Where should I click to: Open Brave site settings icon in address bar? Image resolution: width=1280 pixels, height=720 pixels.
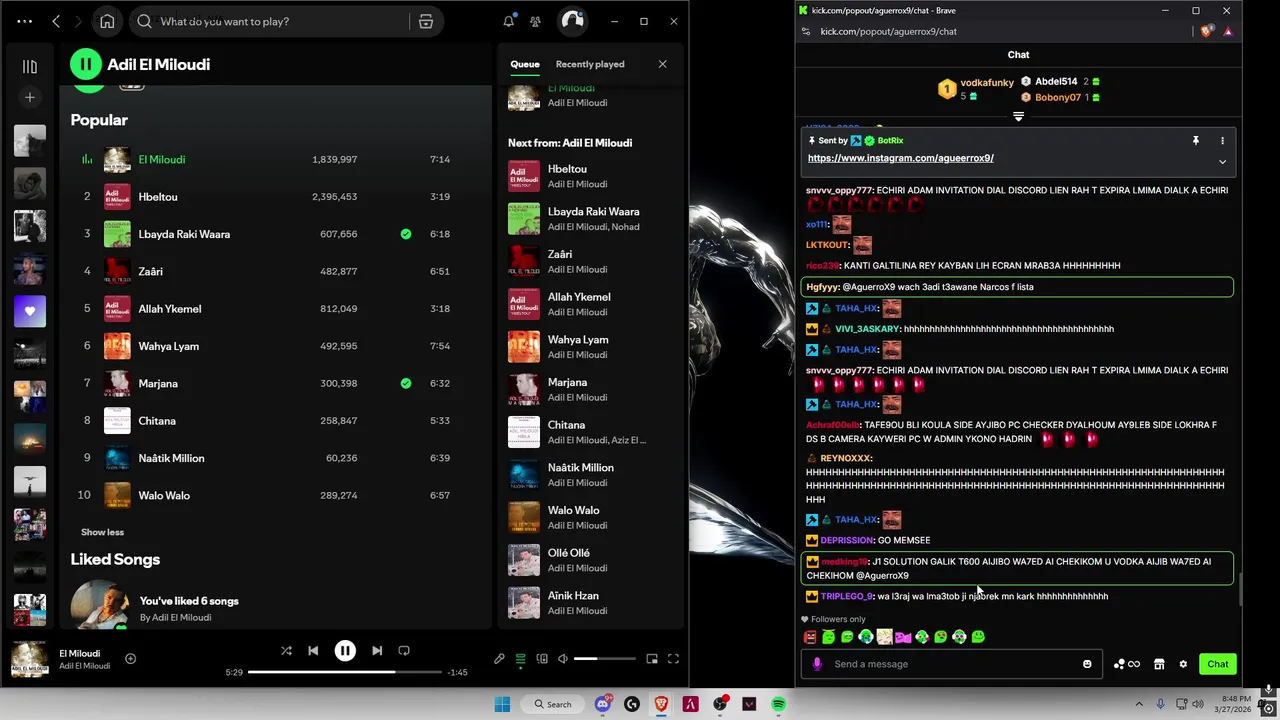tap(806, 31)
